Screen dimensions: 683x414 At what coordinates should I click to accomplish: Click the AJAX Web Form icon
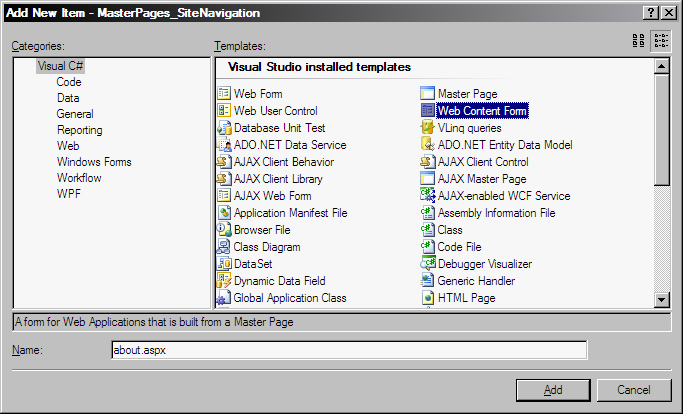pos(224,195)
